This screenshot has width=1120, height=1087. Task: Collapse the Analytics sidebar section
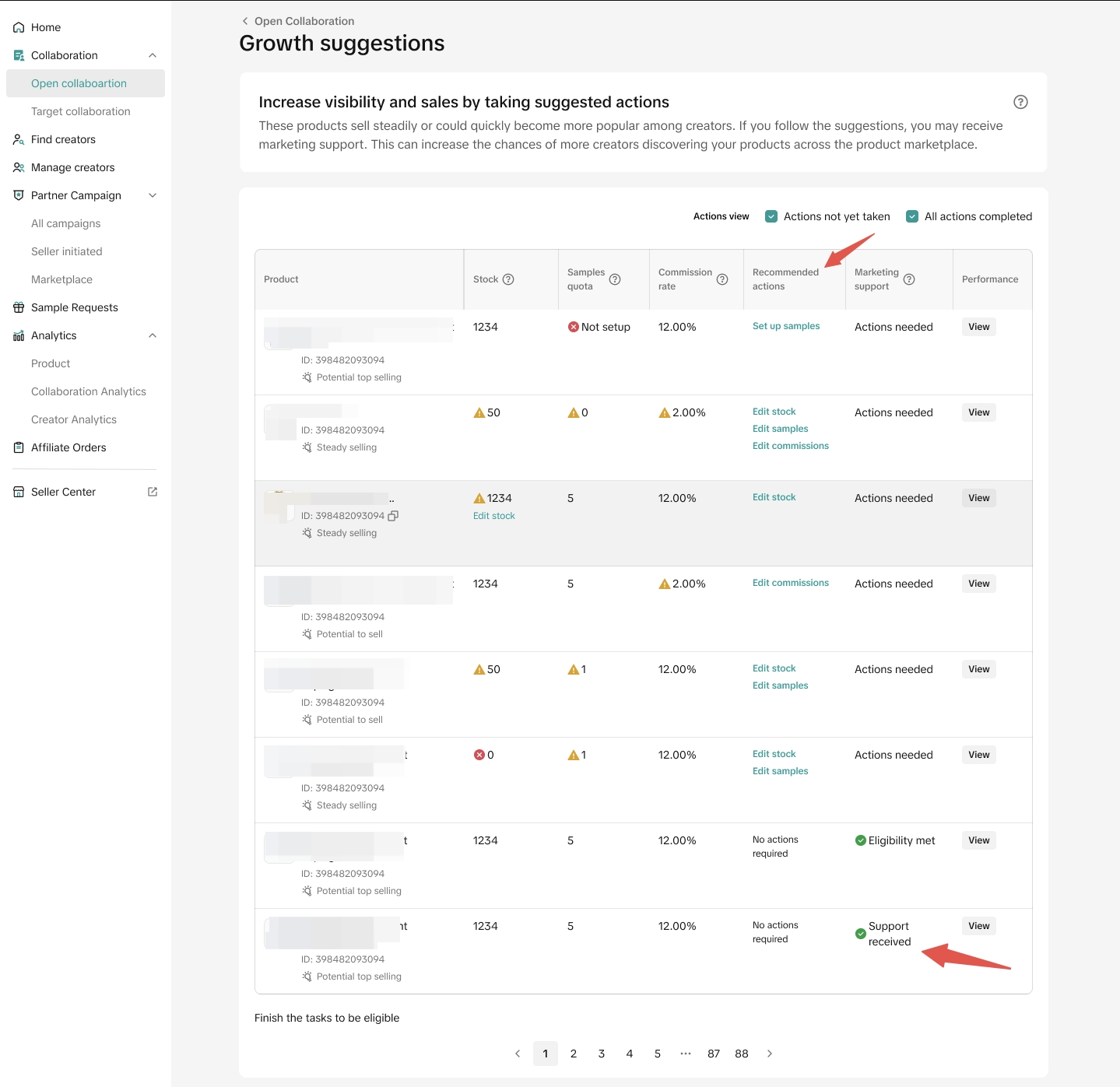(153, 335)
